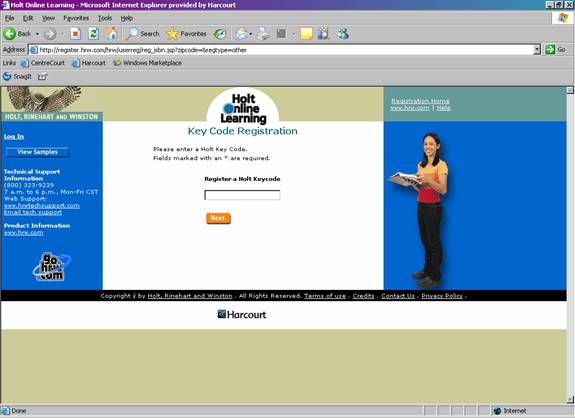Open the Back history dropdown arrow
575x418 pixels.
[x=37, y=34]
